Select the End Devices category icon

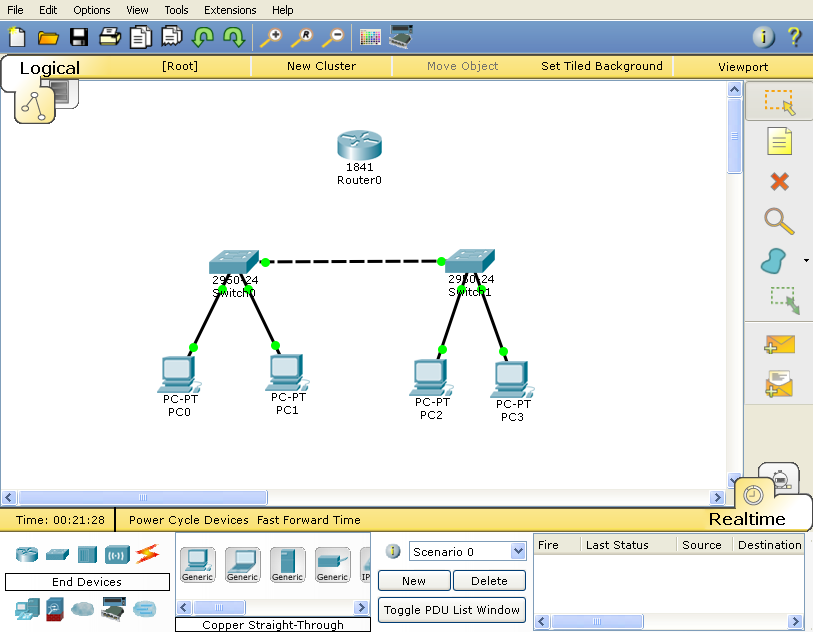tap(27, 609)
